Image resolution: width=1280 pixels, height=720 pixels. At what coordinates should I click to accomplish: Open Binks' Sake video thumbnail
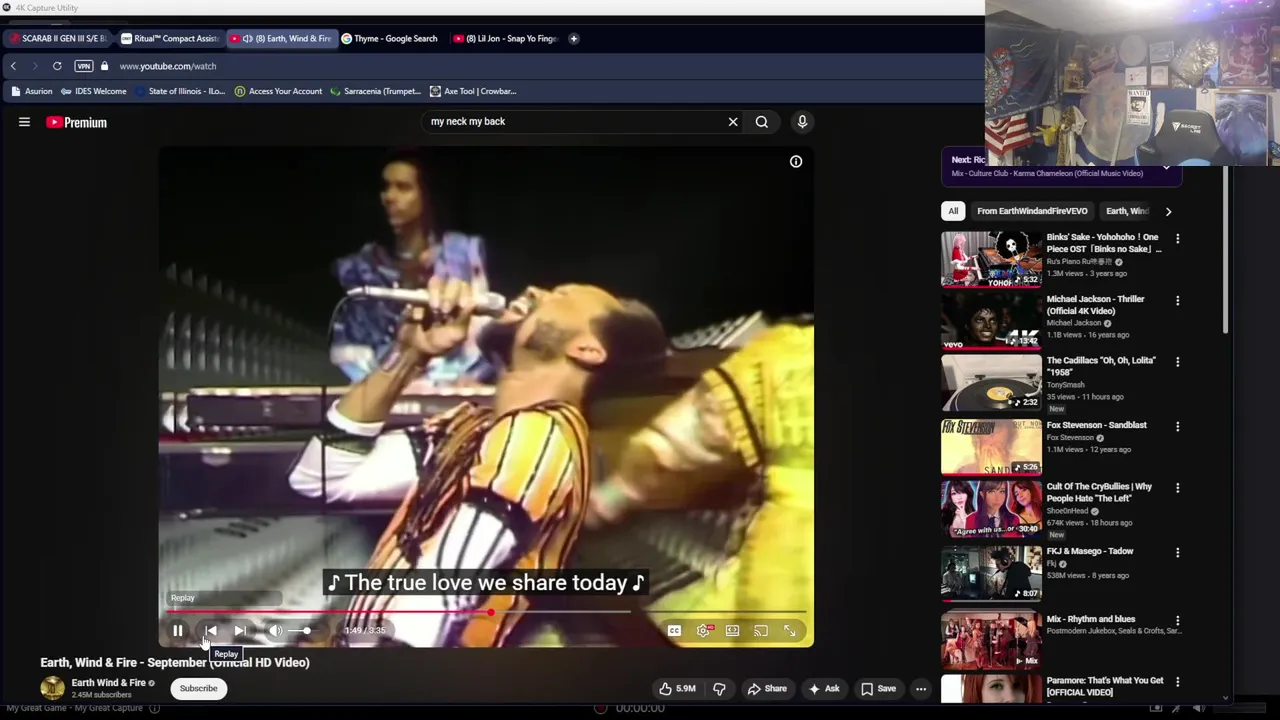coord(991,259)
